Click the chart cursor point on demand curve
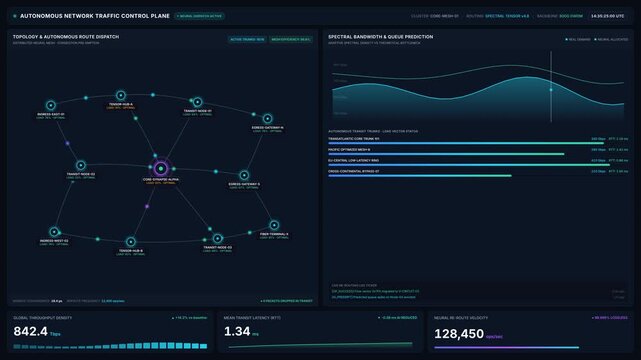 click(x=551, y=89)
